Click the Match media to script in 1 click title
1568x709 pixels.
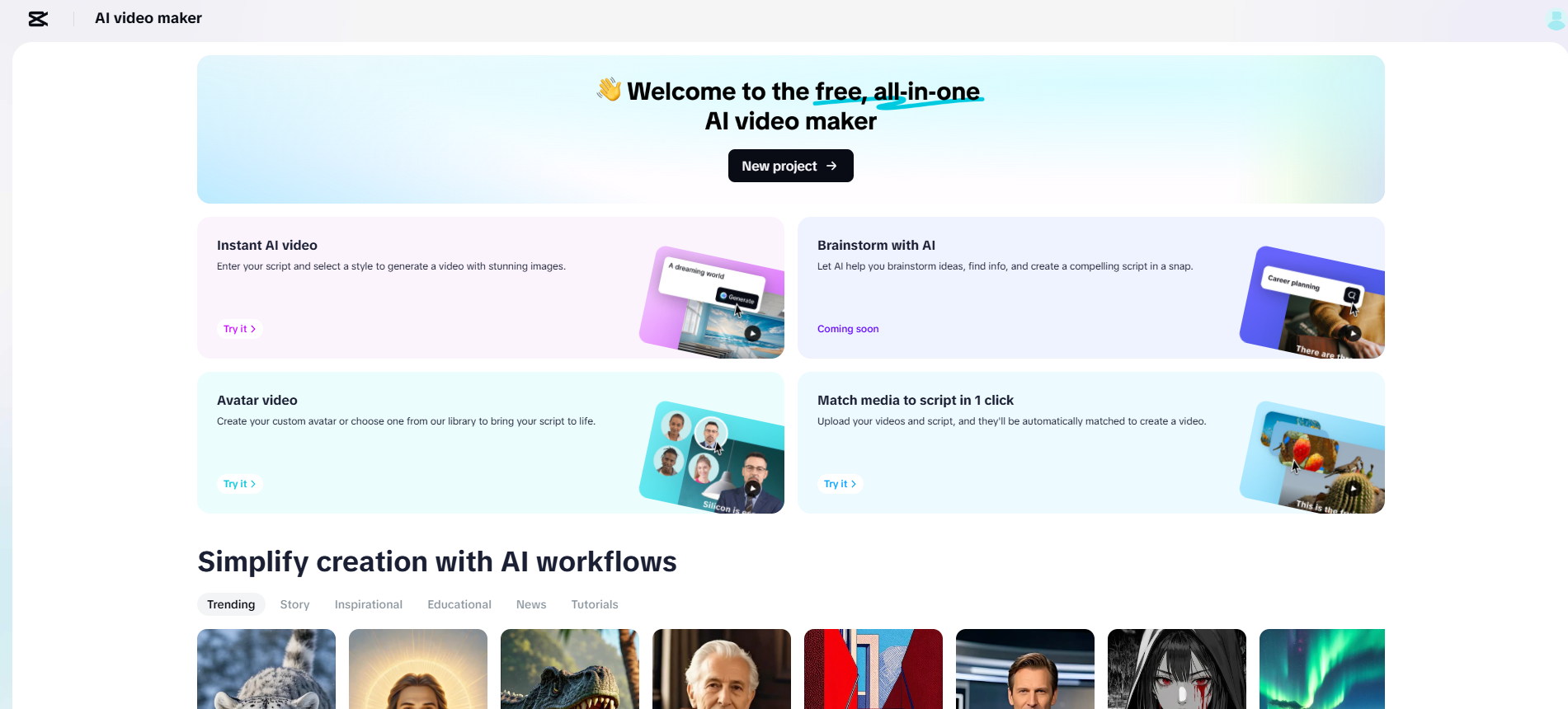click(x=916, y=400)
